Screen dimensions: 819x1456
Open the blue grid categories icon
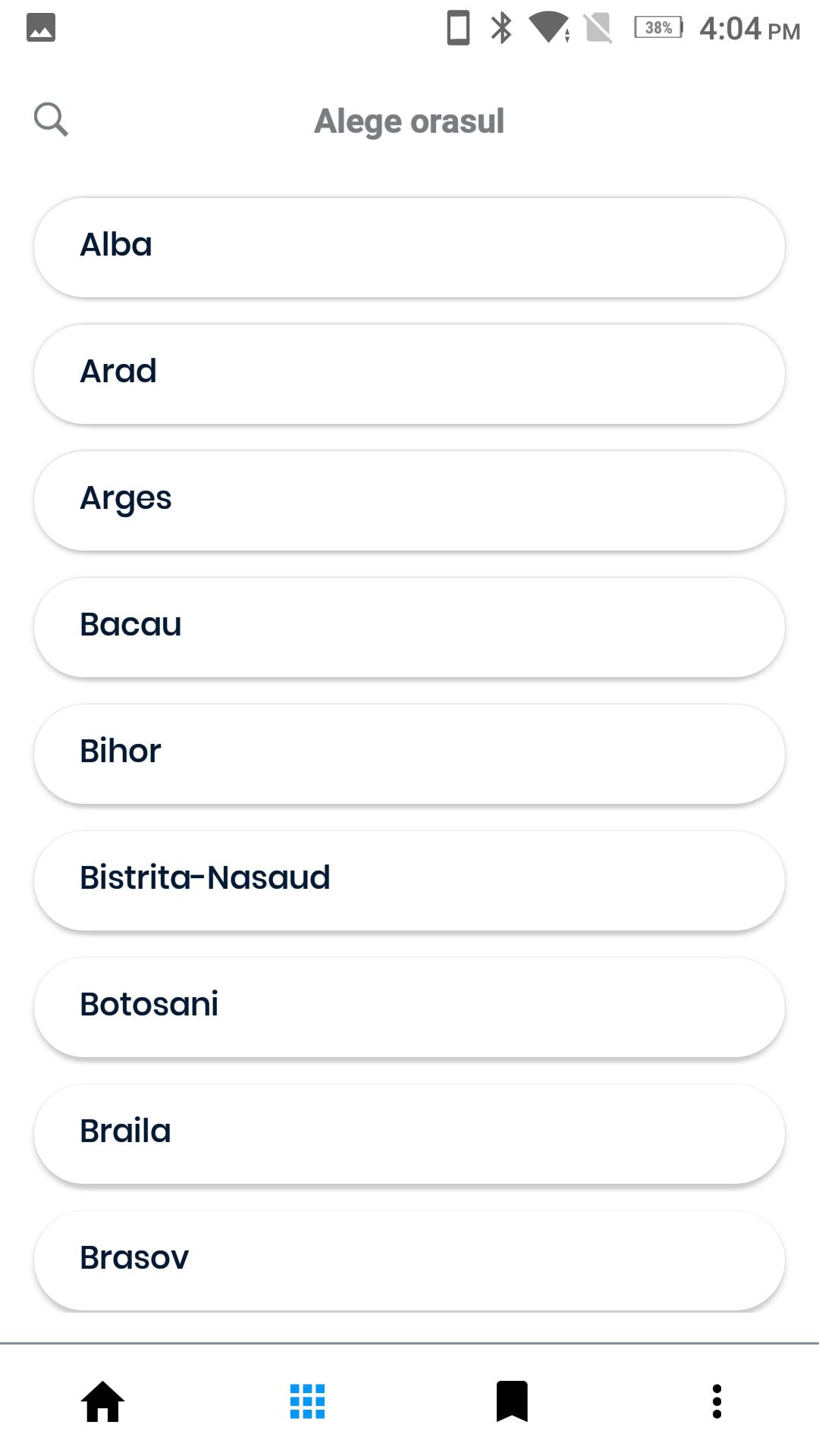(307, 1401)
